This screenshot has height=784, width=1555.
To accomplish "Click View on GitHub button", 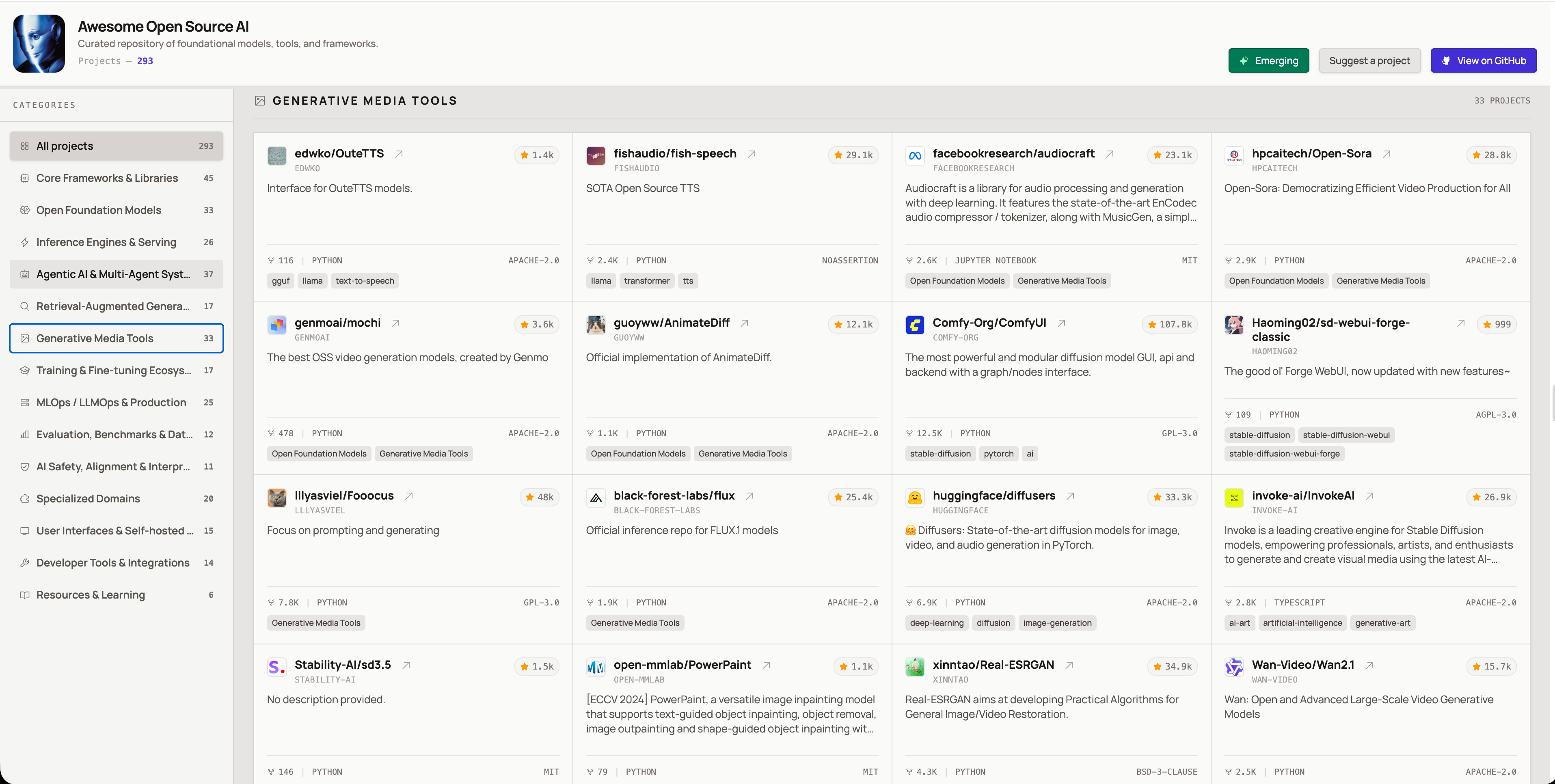I will (1483, 60).
